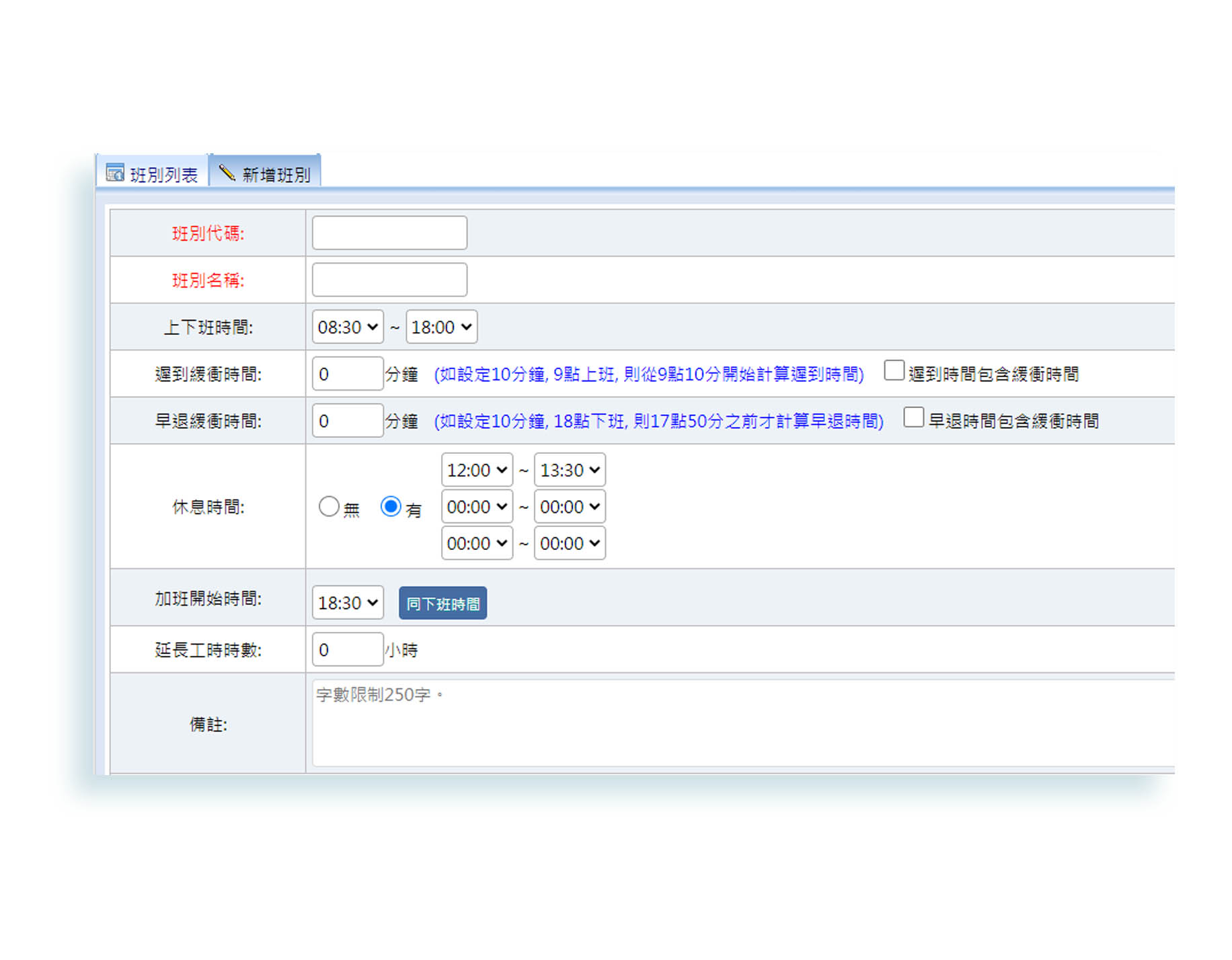Open the 18:30 overtime start dropdown
This screenshot has height=960, width=1232.
348,603
